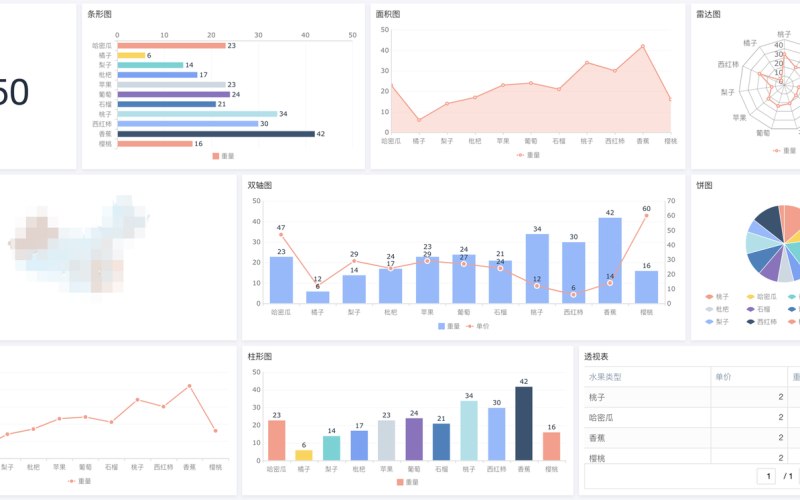Screen dimensions: 800x500
Task: Click the purple 葡萄 column in 柱形图
Action: tap(414, 439)
